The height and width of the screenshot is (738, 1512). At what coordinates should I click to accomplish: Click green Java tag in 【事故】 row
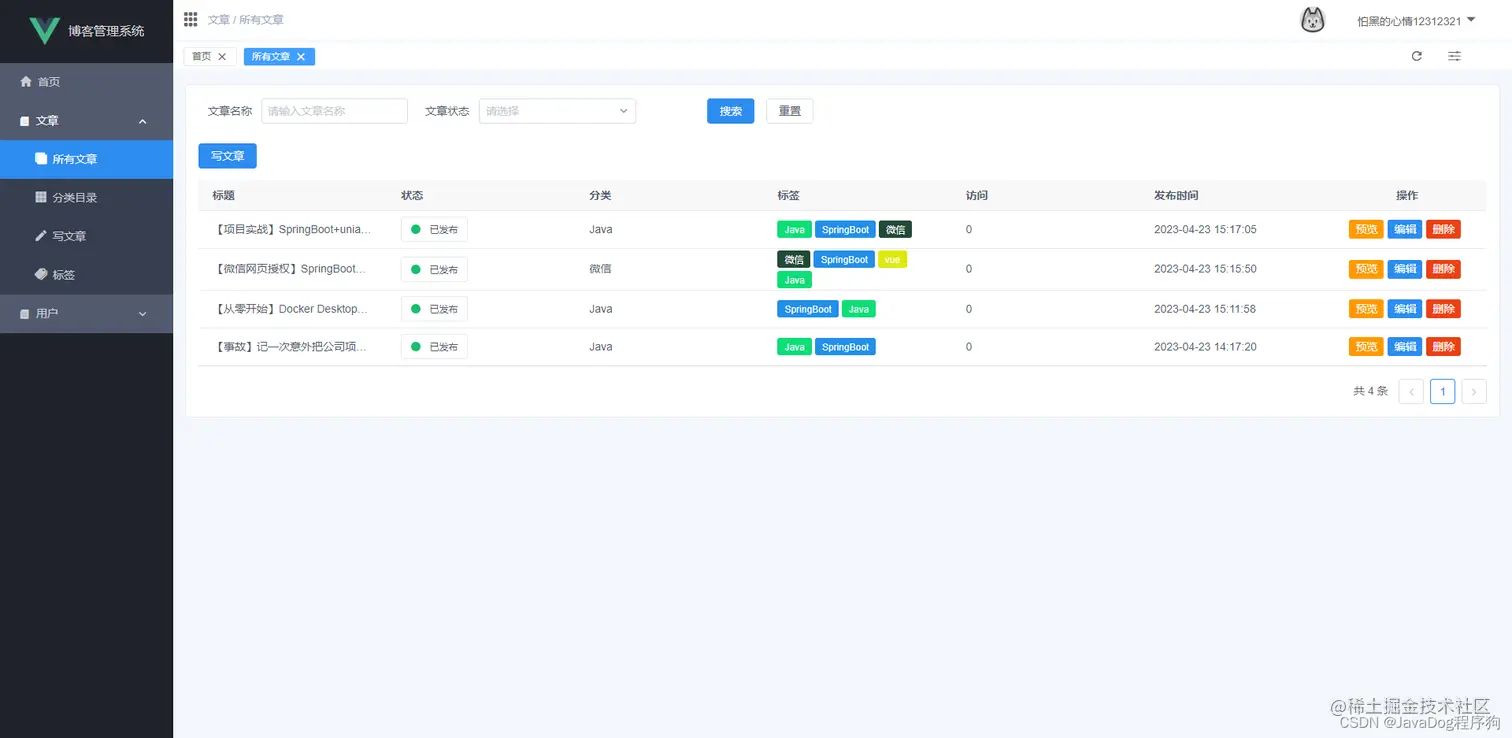point(794,347)
